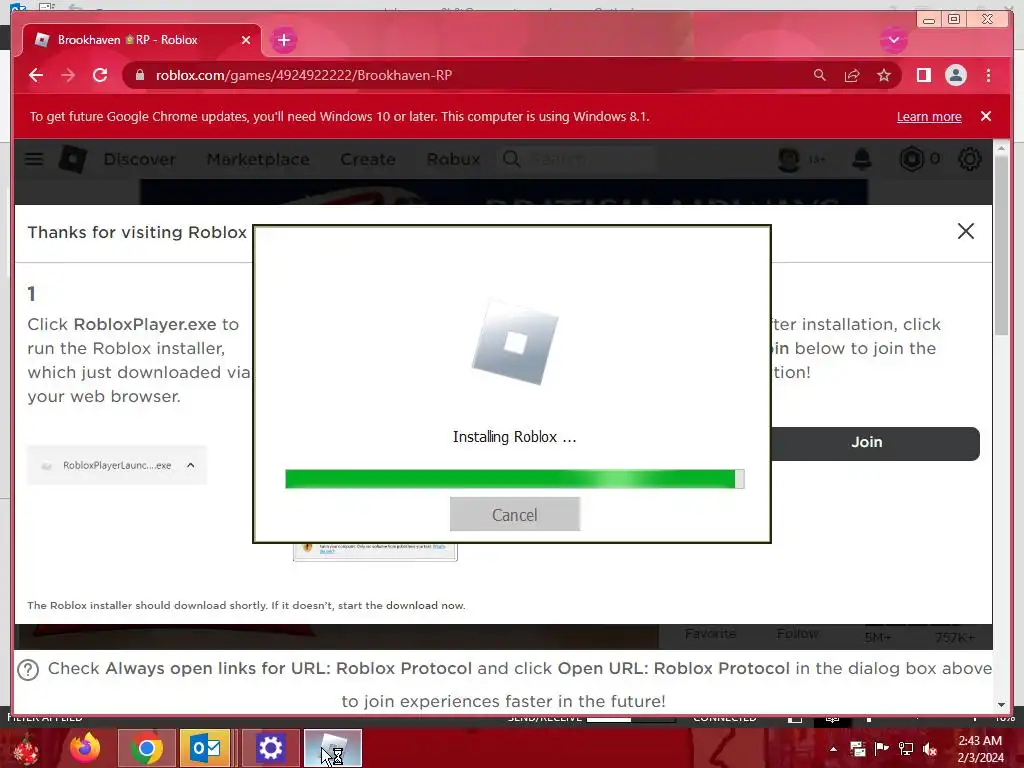Click the Roblox installer taskbar item

(332, 748)
